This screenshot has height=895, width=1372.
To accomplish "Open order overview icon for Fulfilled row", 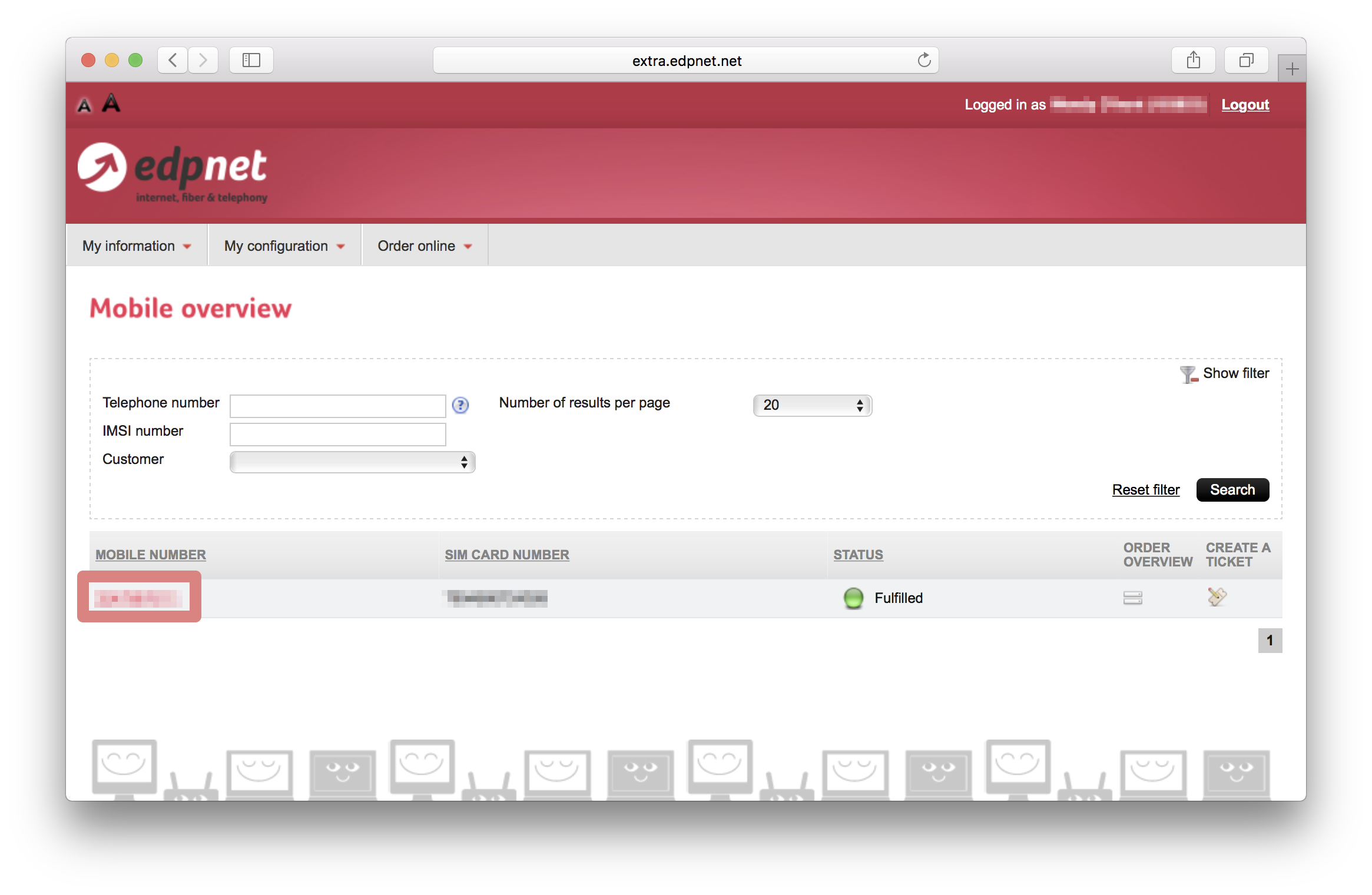I will [x=1132, y=598].
